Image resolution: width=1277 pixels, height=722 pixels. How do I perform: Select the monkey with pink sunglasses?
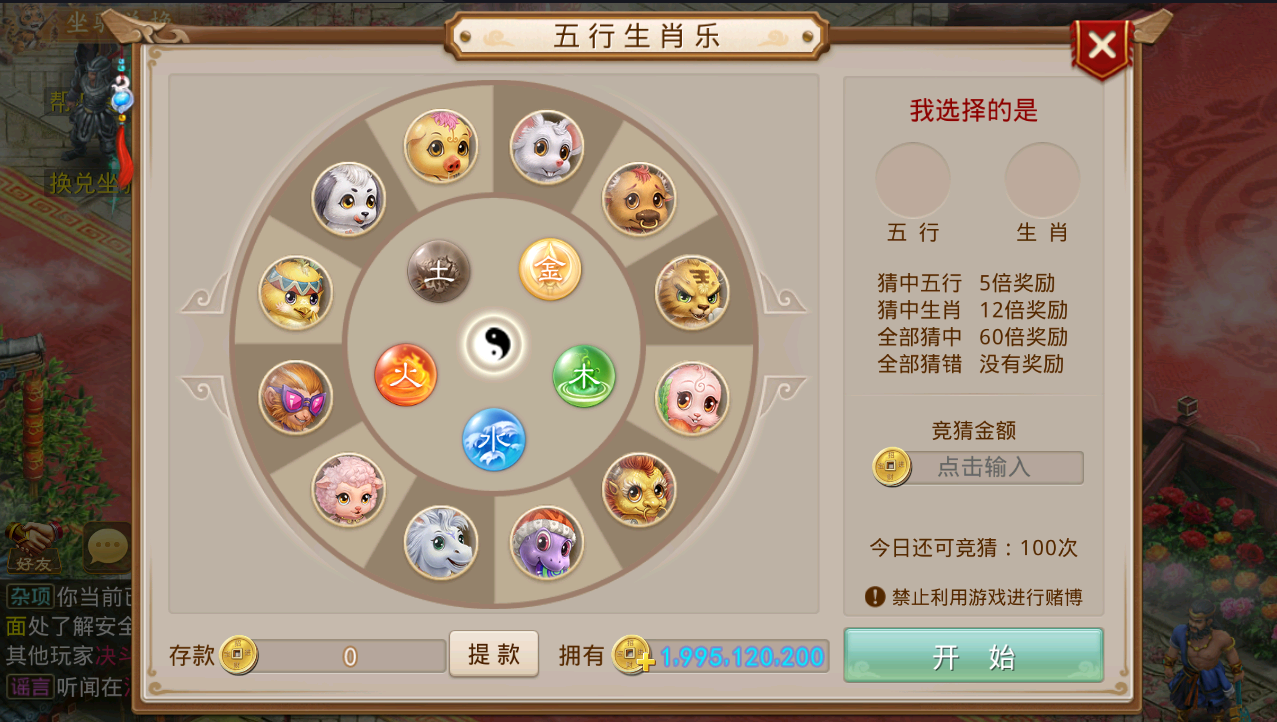(x=296, y=397)
